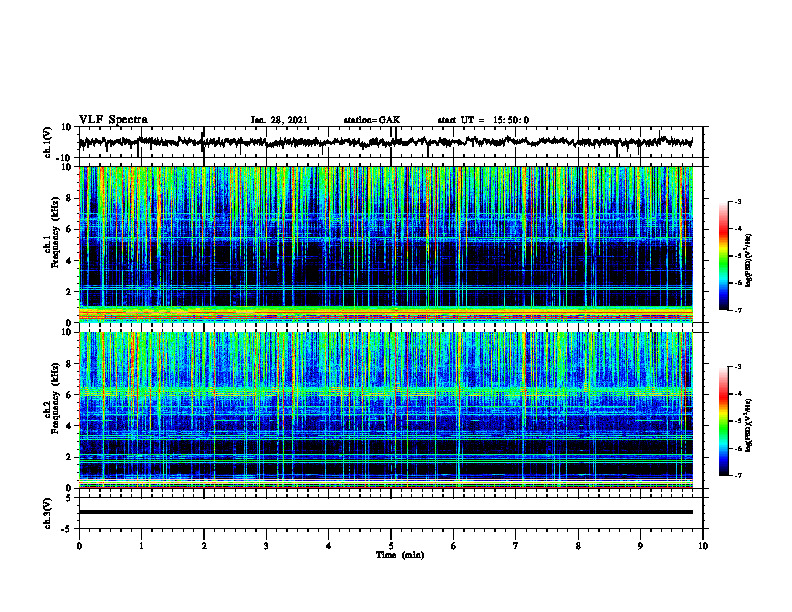Image resolution: width=792 pixels, height=612 pixels.
Task: Click the ch.1 voltage waveform trace
Action: [386, 142]
